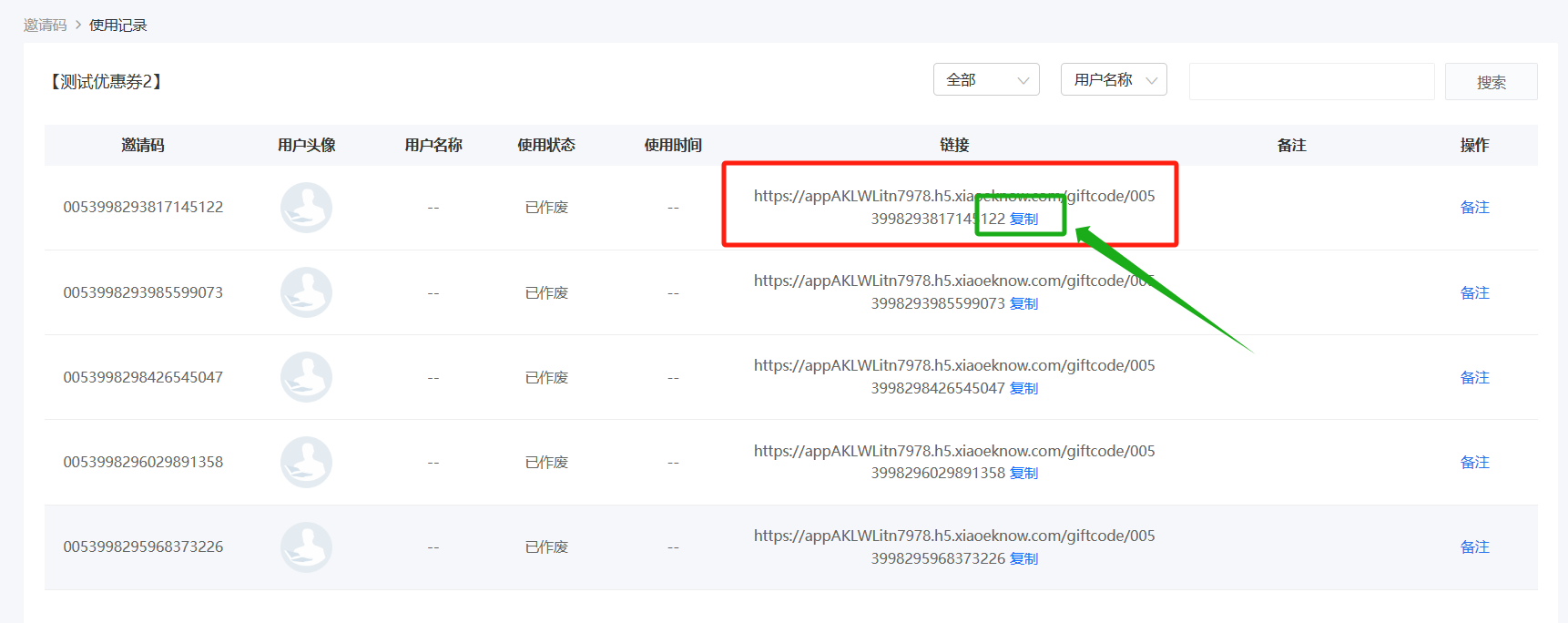Click the 邀请码 column header
The height and width of the screenshot is (623, 1568).
click(143, 145)
